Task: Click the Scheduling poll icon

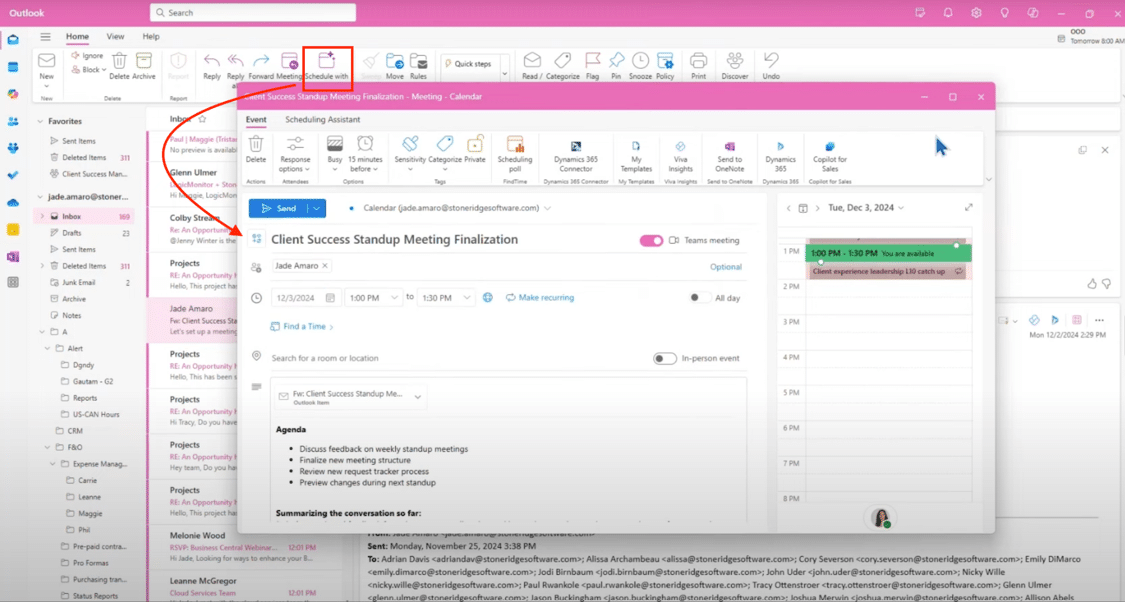Action: tap(515, 146)
